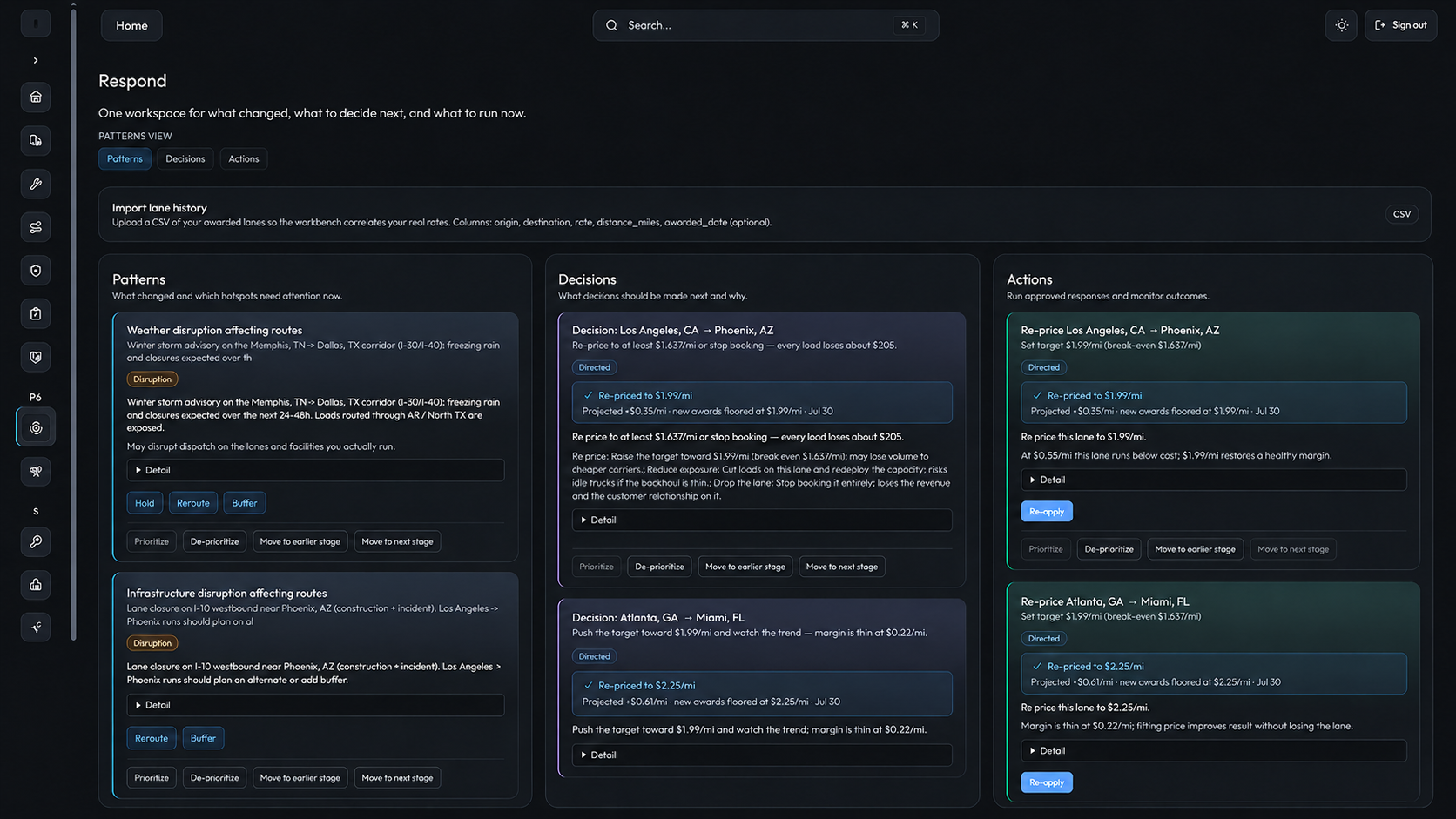Switch to the Actions view tab
Screen dimensions: 1456x819
[x=244, y=158]
